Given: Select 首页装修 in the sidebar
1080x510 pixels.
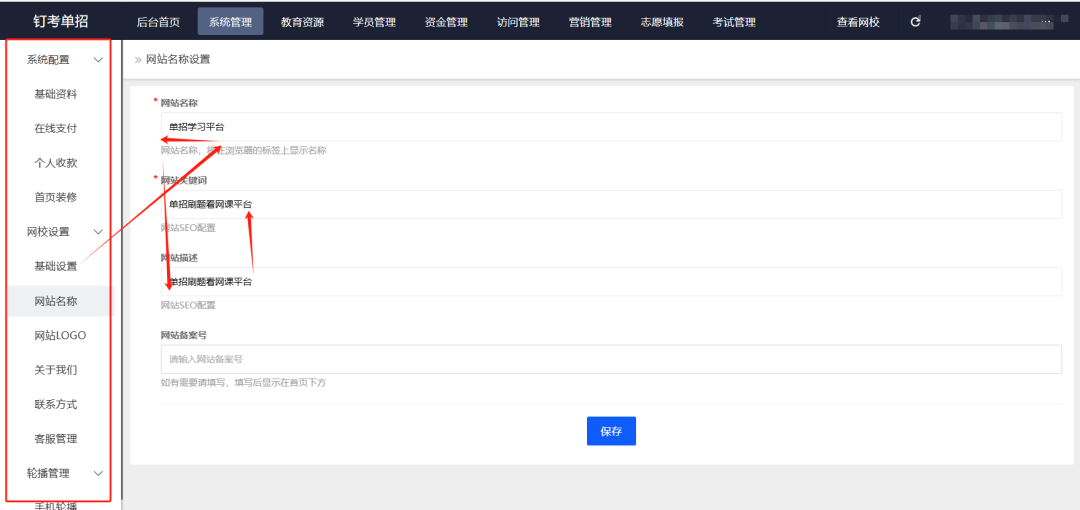Looking at the screenshot, I should coord(56,197).
